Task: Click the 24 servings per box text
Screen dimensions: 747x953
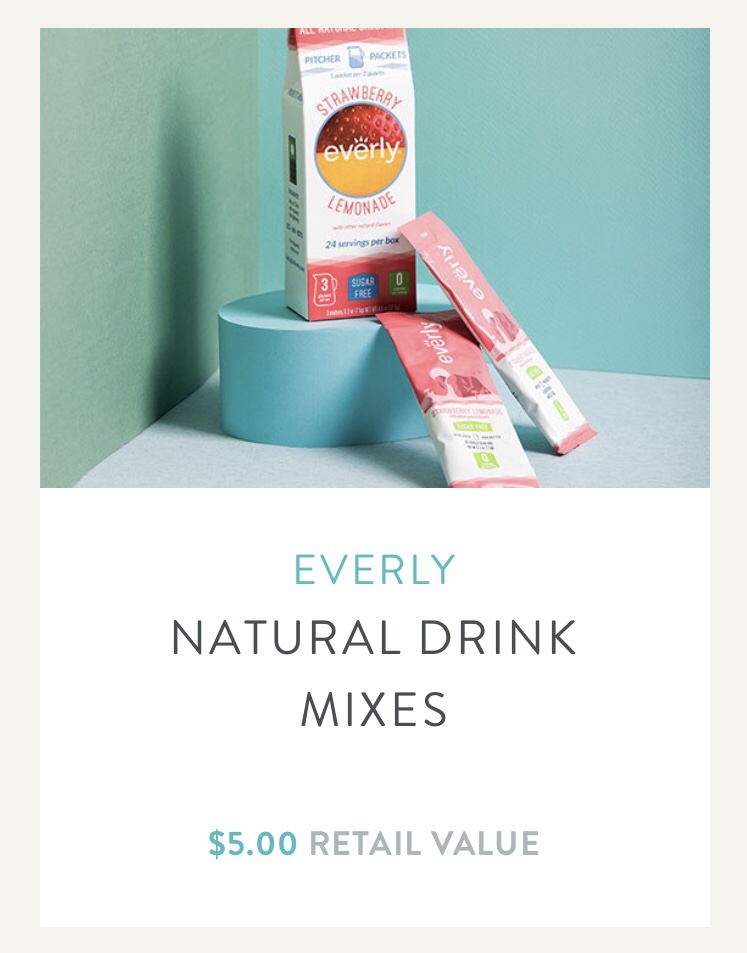Action: (x=362, y=243)
